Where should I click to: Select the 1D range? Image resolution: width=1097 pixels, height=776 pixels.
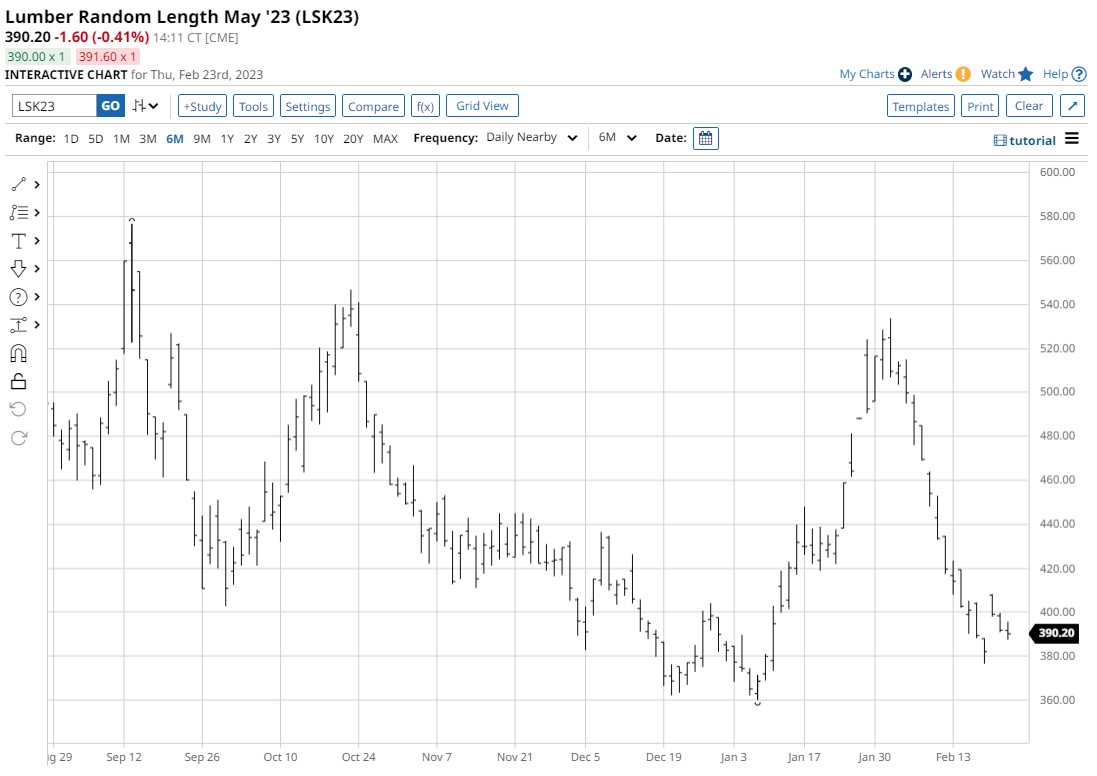pyautogui.click(x=71, y=139)
